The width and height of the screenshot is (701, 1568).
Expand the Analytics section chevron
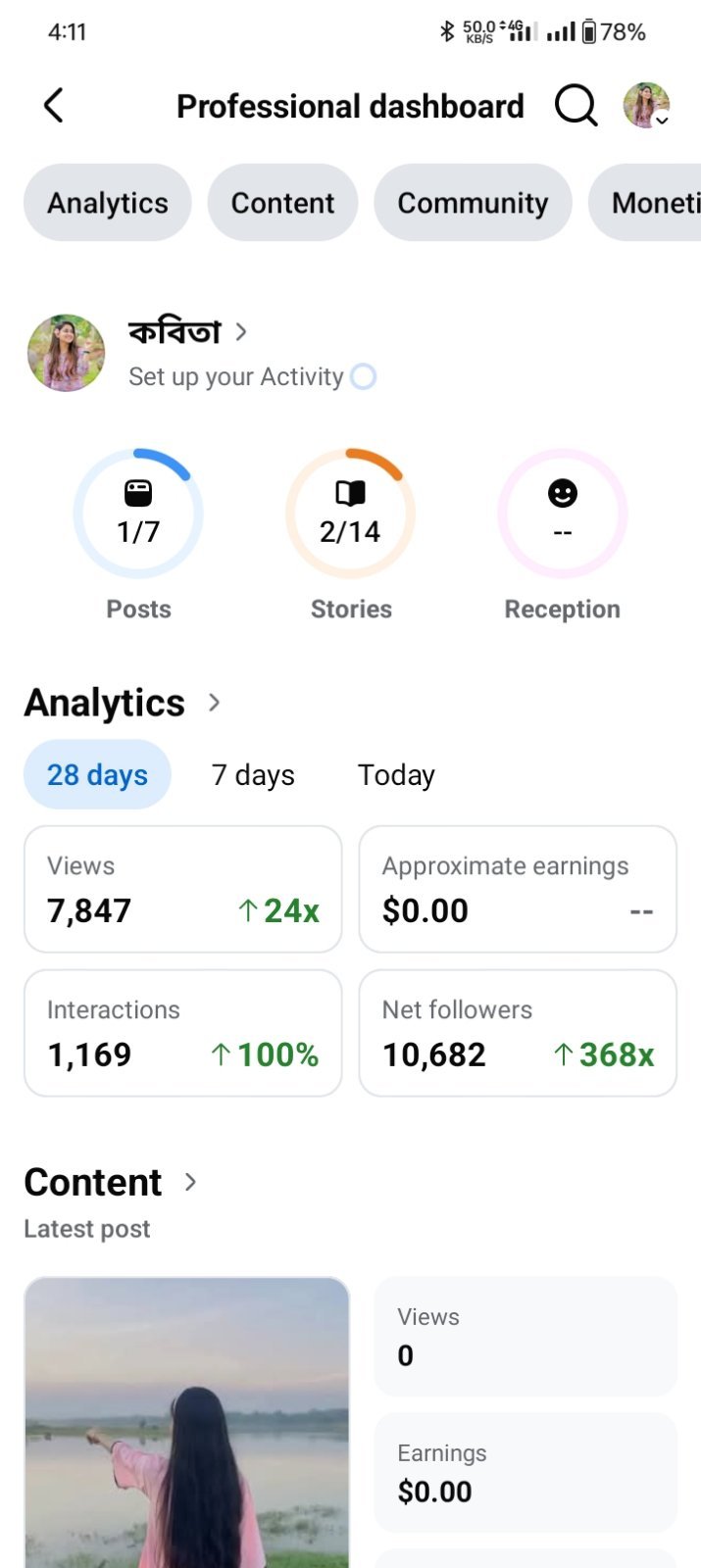click(x=215, y=703)
